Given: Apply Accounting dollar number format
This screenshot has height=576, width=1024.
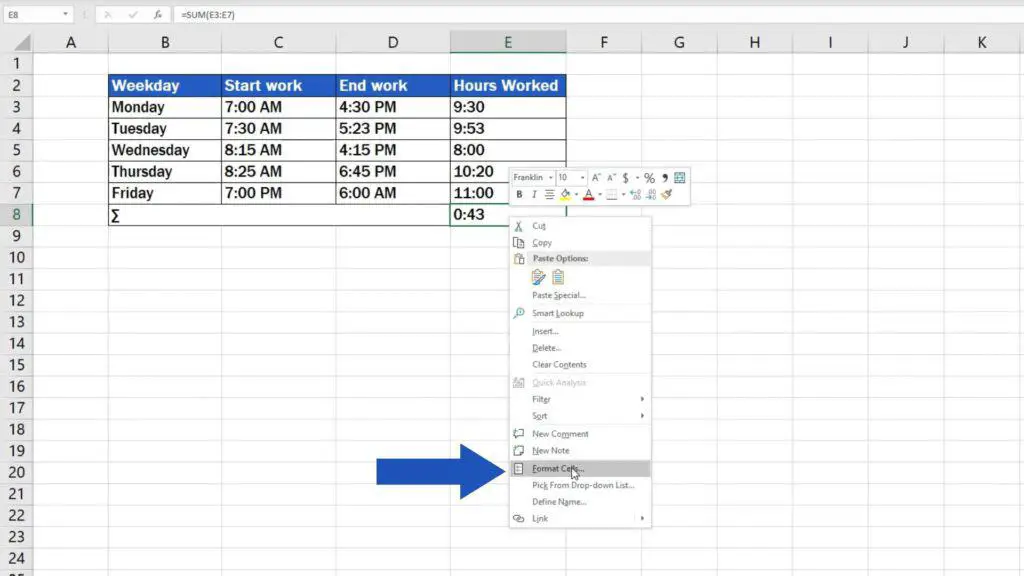Looking at the screenshot, I should 626,178.
